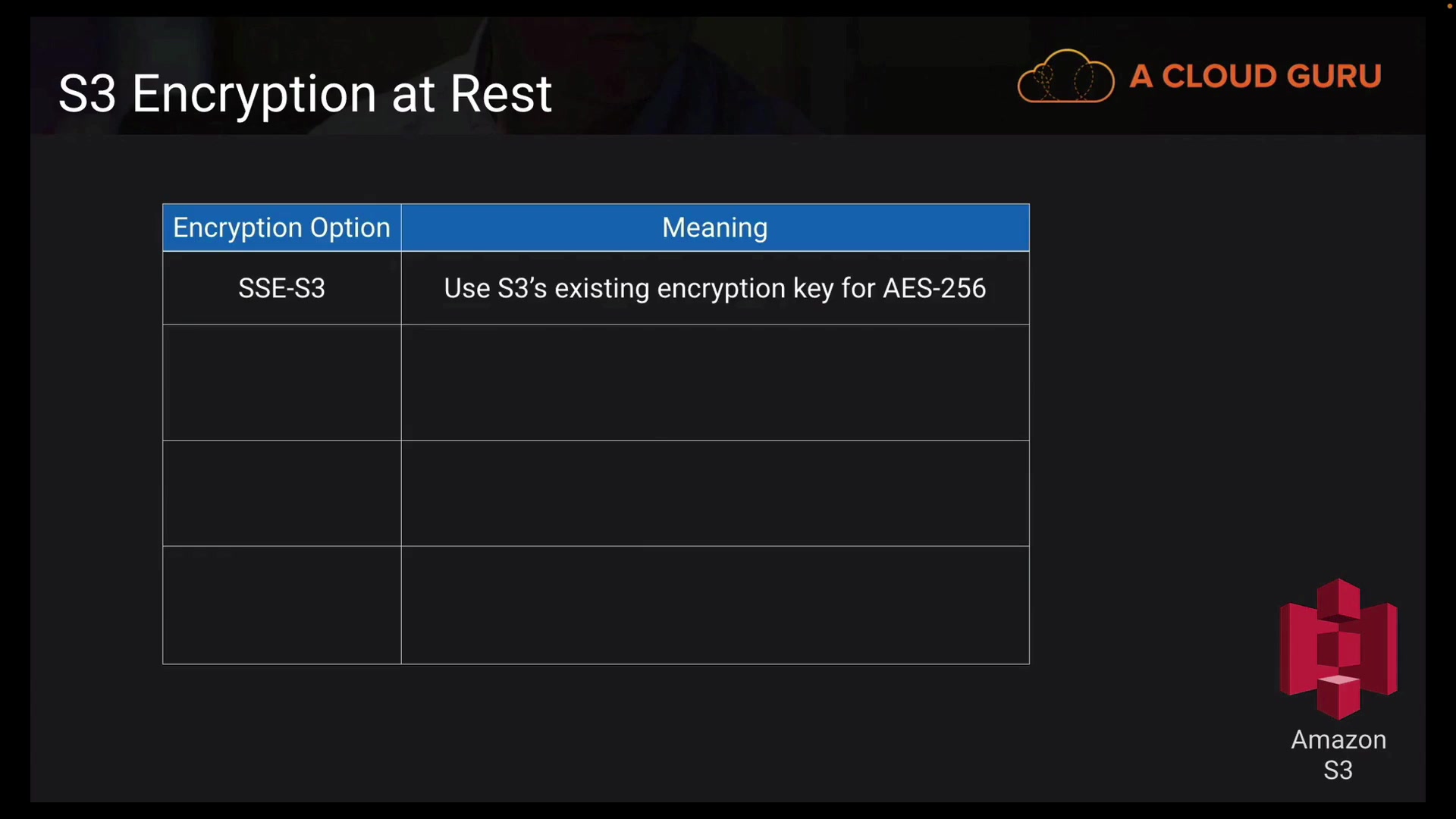Click the empty Meaning cell in last row
This screenshot has width=1456, height=819.
(714, 605)
